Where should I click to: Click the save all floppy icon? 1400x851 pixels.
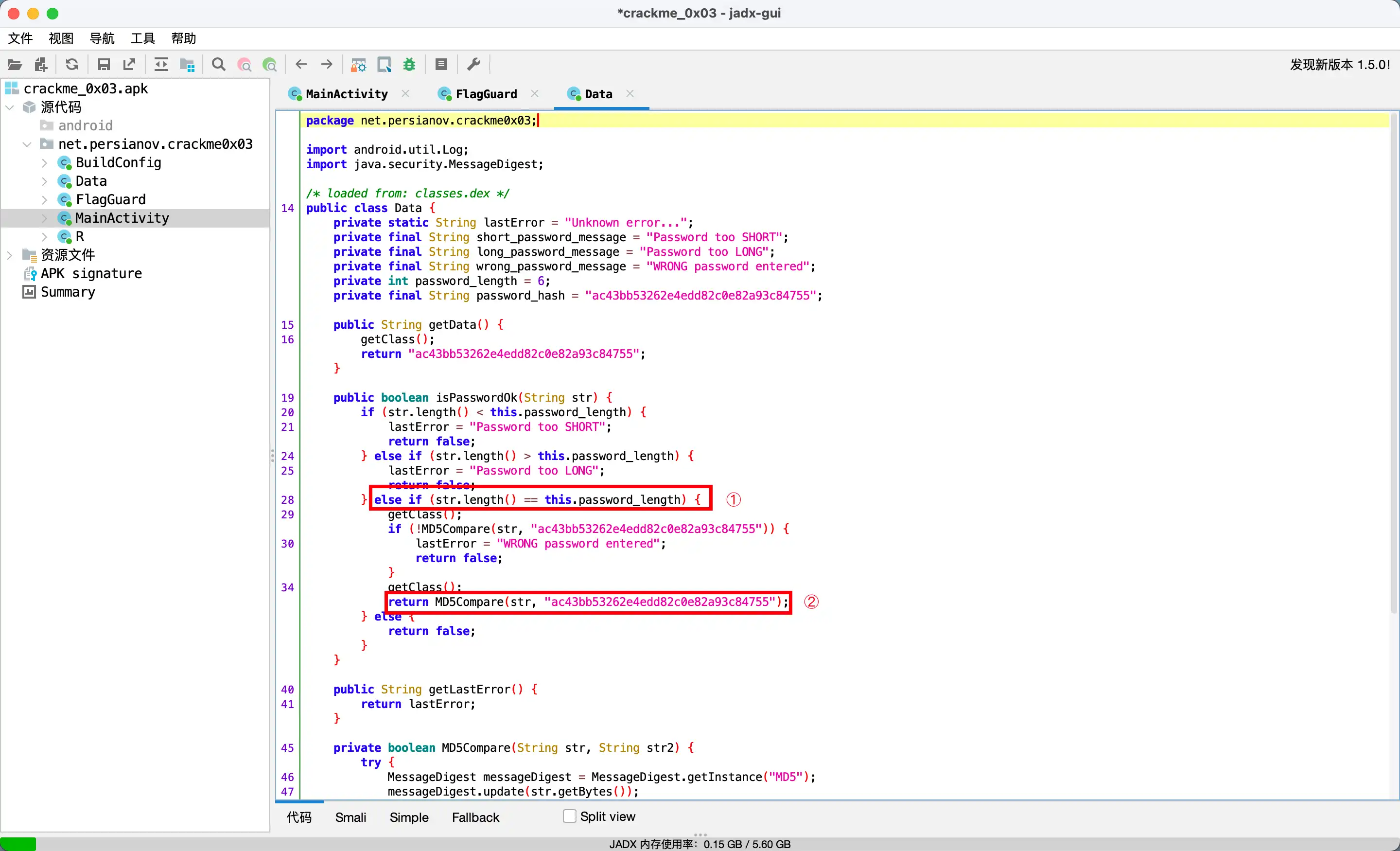click(104, 64)
